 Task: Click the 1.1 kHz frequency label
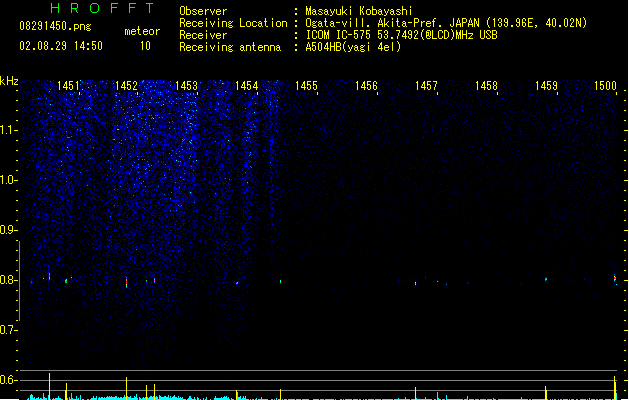[x=8, y=130]
